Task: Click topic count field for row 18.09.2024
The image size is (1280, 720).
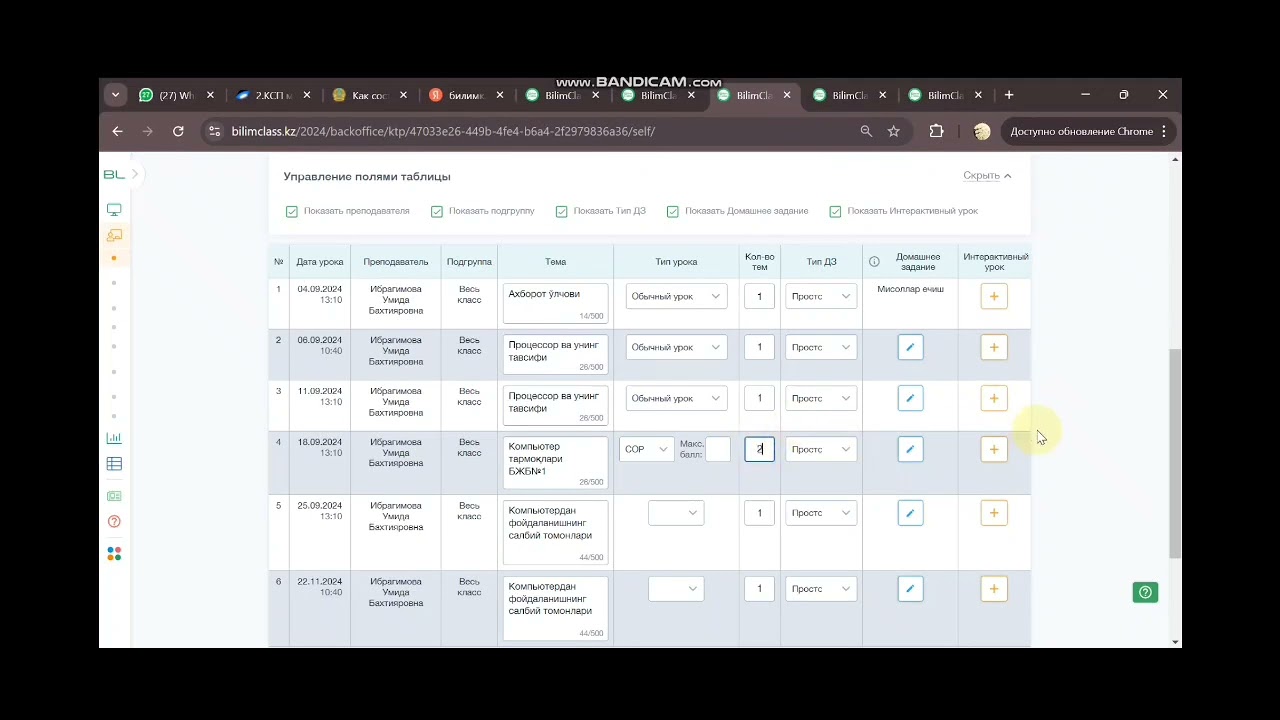Action: 759,449
